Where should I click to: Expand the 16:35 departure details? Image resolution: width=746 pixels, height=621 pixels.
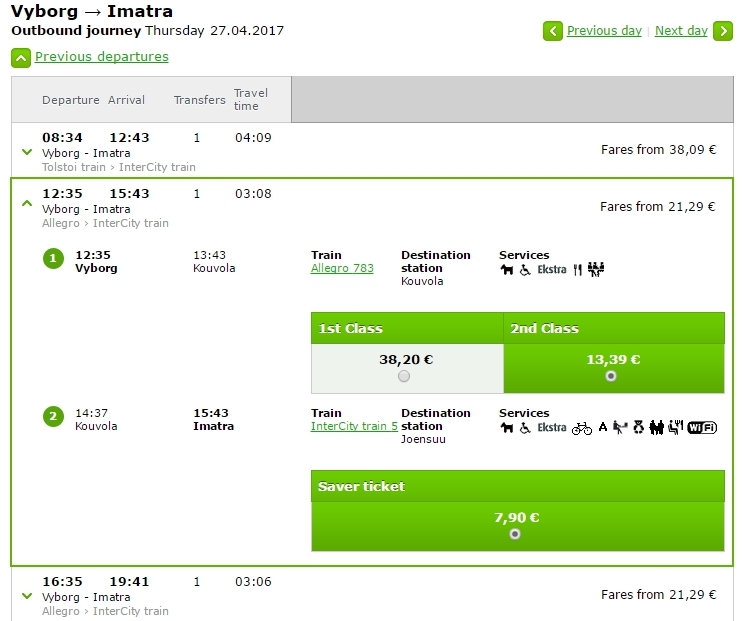pos(27,596)
